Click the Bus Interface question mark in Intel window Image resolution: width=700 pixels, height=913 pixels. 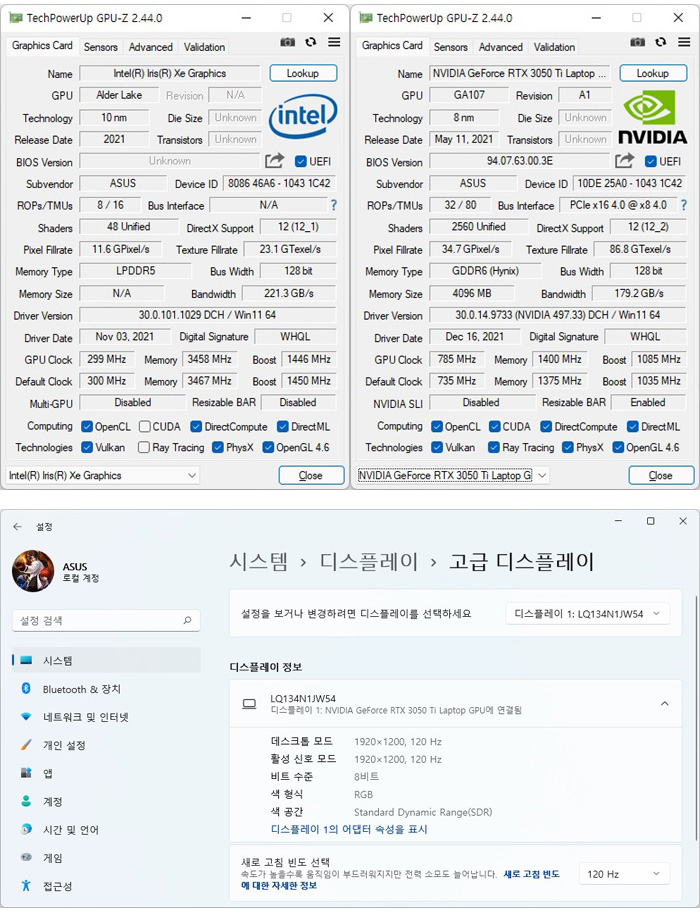pyautogui.click(x=334, y=205)
